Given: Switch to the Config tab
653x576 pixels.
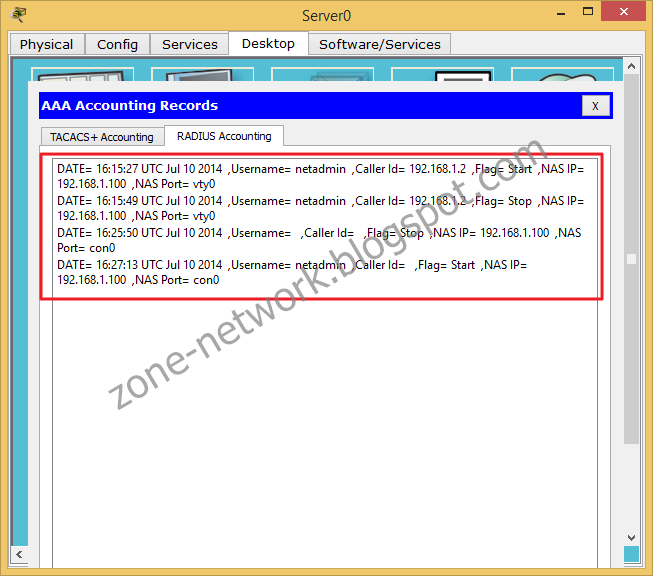Looking at the screenshot, I should (x=117, y=44).
